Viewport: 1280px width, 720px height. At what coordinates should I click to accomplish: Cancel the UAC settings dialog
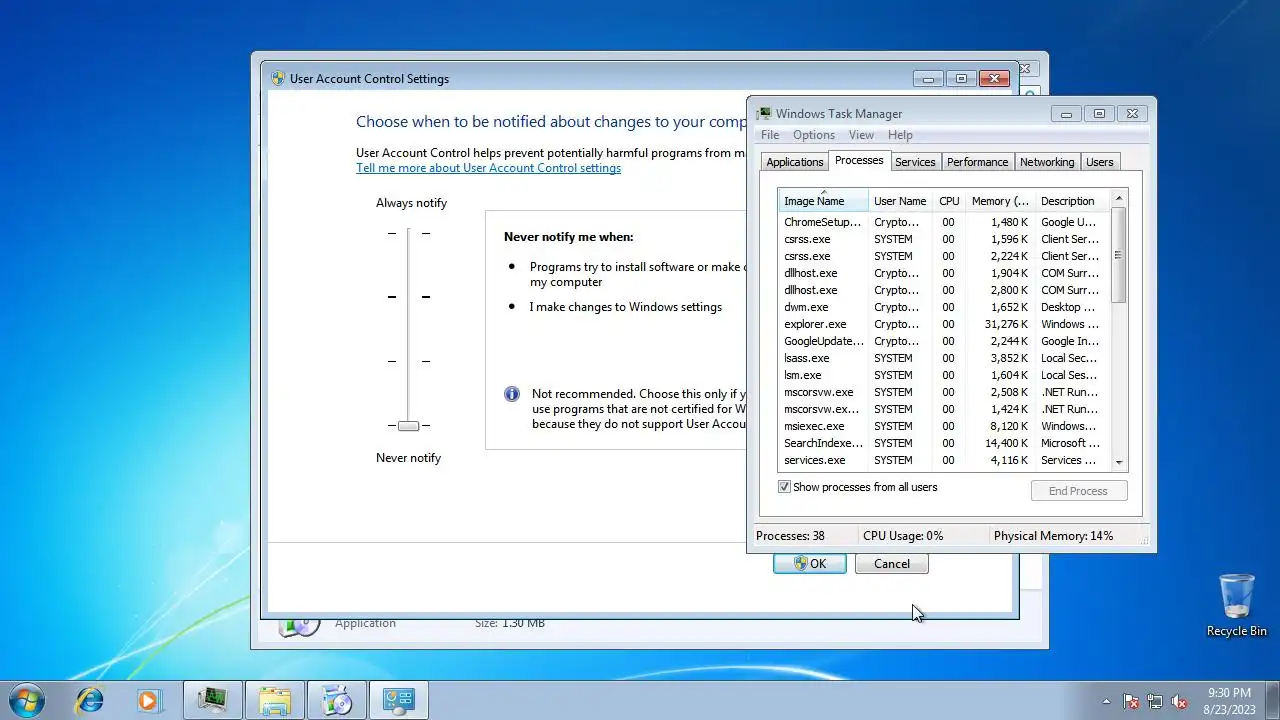(892, 563)
